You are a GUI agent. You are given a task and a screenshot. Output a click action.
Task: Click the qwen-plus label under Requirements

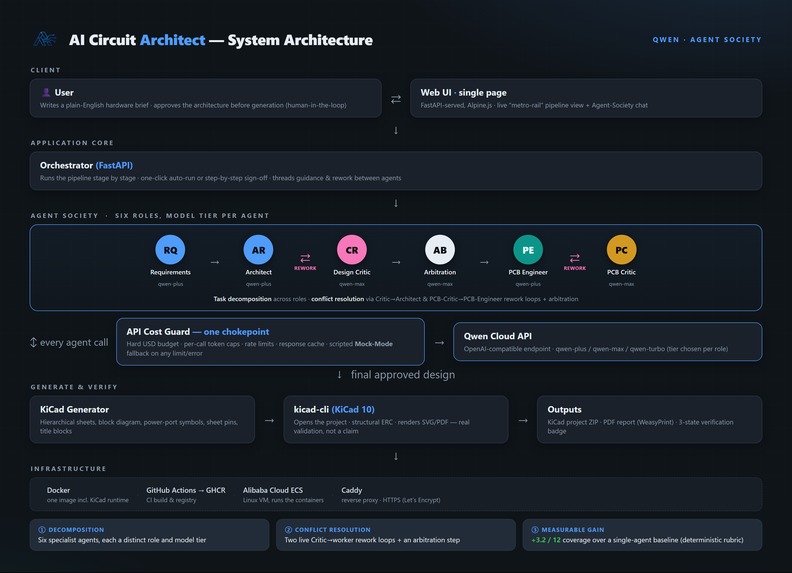pos(170,284)
